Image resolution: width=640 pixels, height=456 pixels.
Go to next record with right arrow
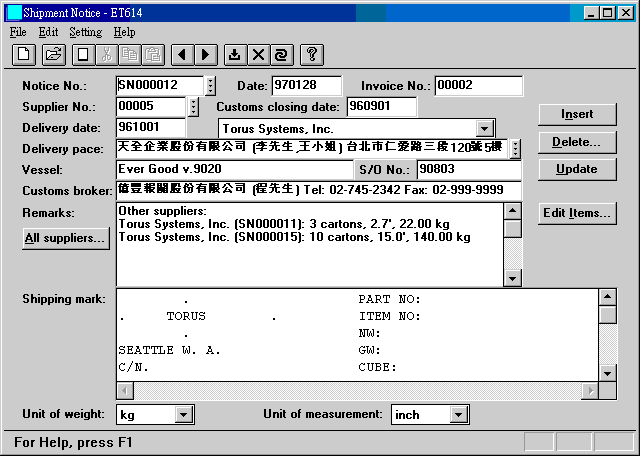[205, 54]
